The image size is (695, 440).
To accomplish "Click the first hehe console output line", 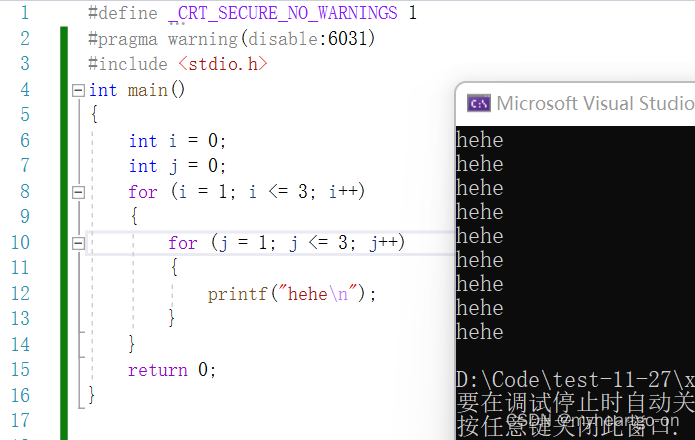I will click(480, 140).
